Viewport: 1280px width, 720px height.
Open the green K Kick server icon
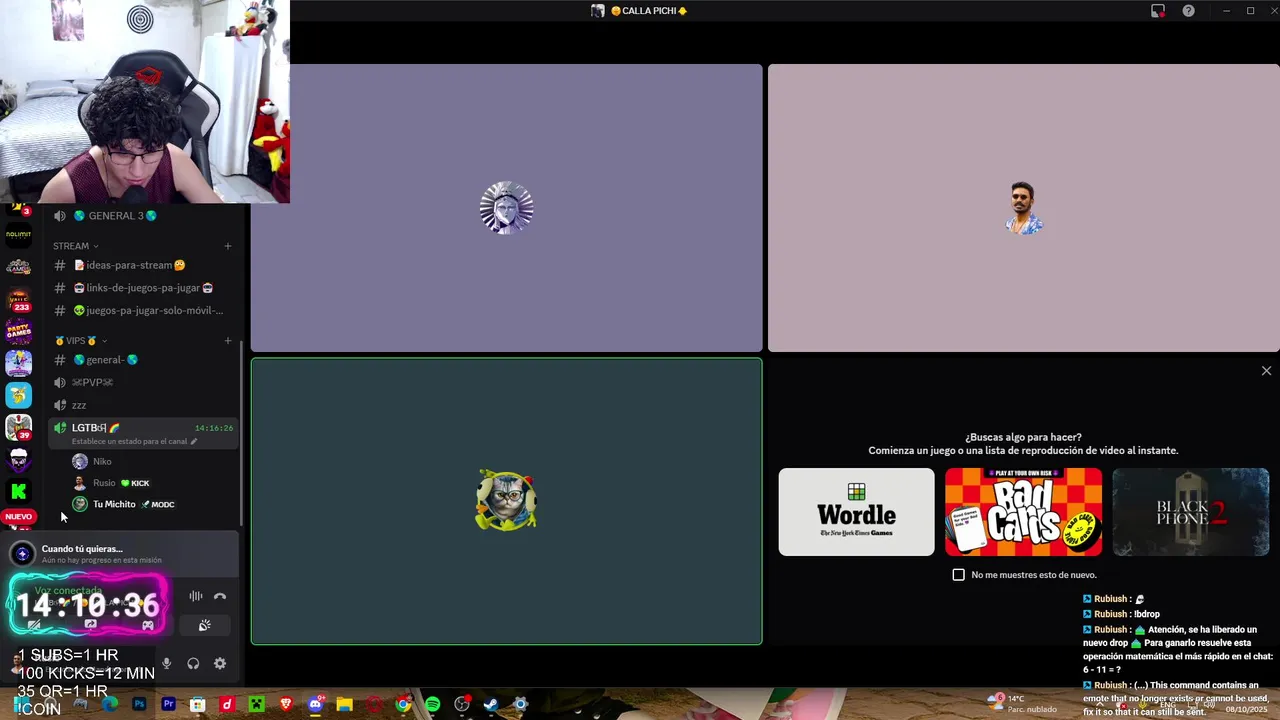(x=18, y=491)
